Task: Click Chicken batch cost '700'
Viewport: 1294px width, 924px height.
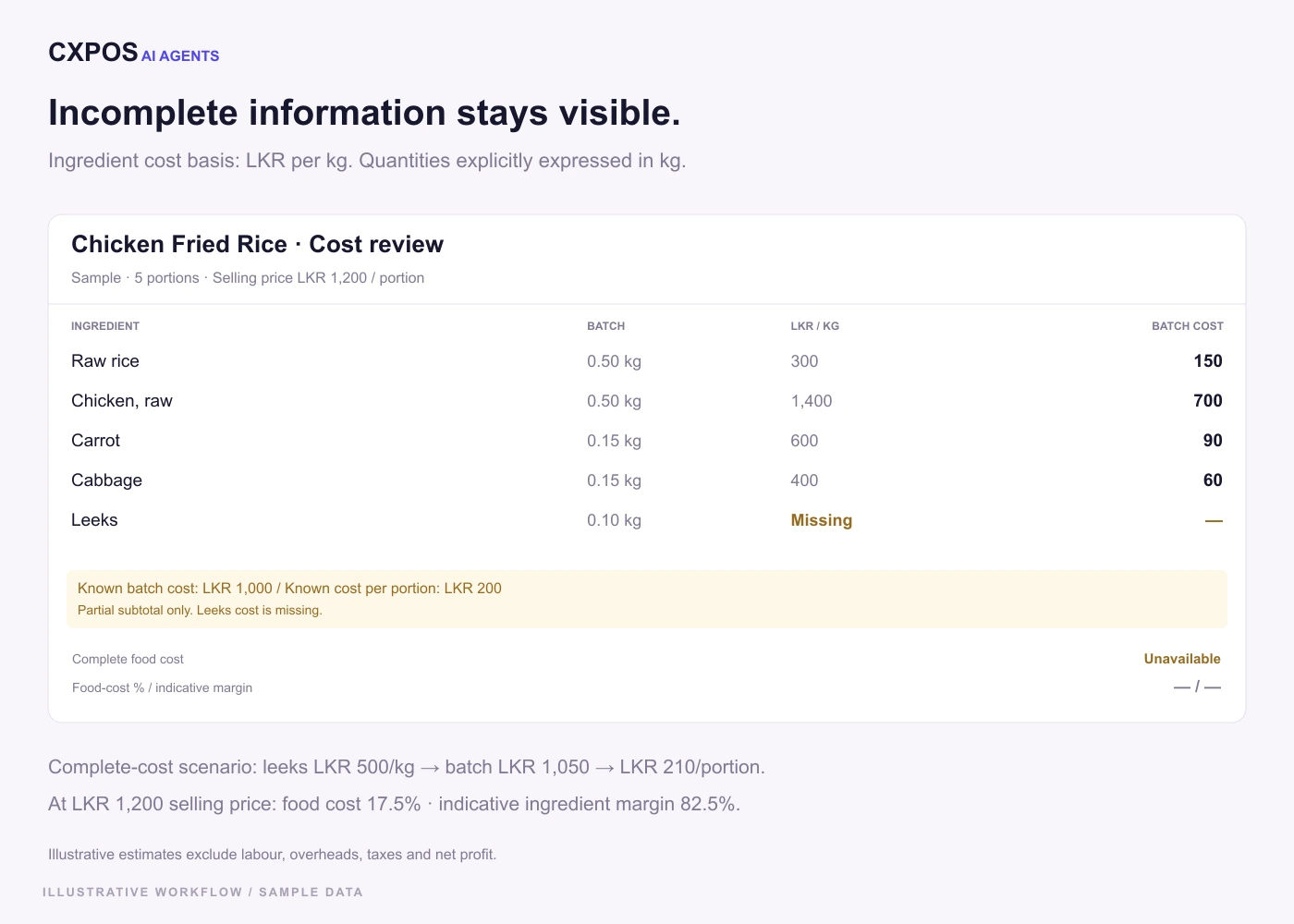Action: tap(1208, 401)
